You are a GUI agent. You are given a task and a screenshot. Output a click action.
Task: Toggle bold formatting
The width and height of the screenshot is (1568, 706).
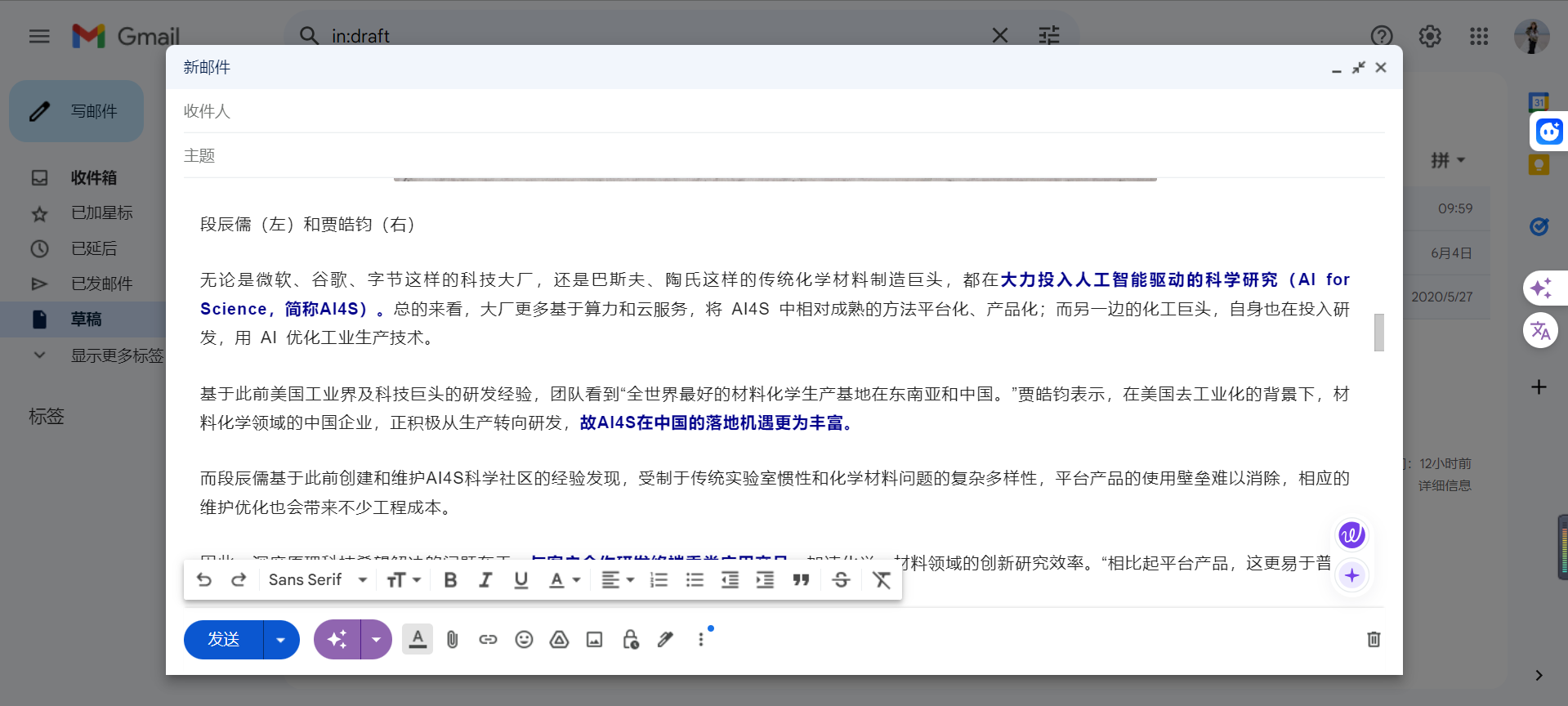[x=450, y=580]
